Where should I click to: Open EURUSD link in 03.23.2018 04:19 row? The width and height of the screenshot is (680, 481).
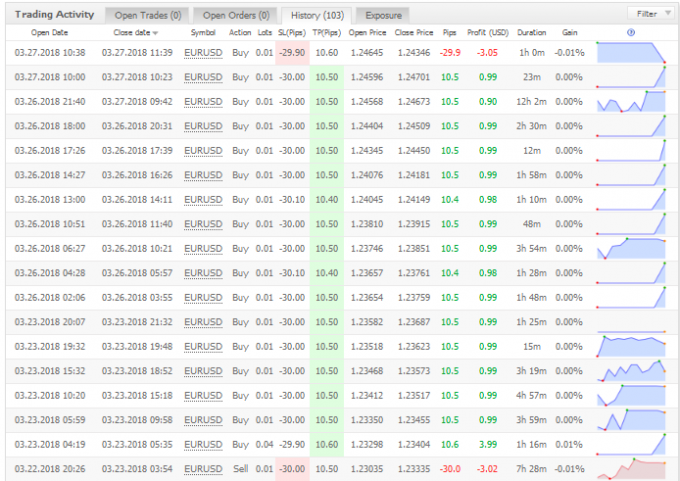(203, 445)
